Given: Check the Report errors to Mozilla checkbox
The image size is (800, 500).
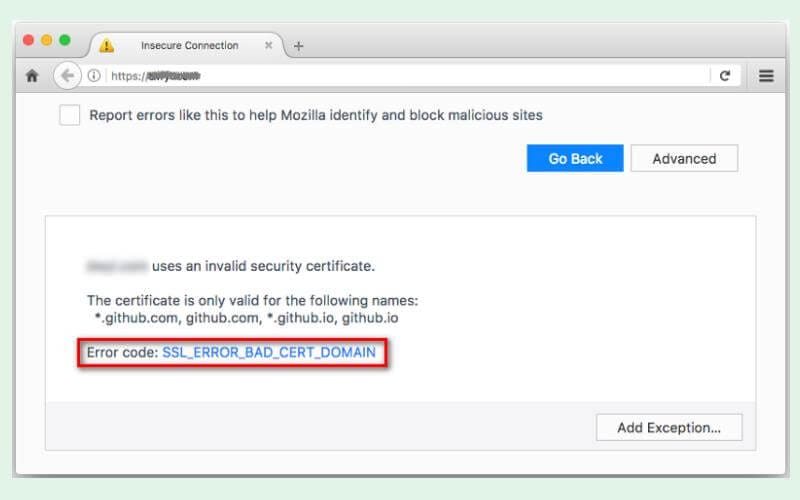Looking at the screenshot, I should click(x=69, y=115).
